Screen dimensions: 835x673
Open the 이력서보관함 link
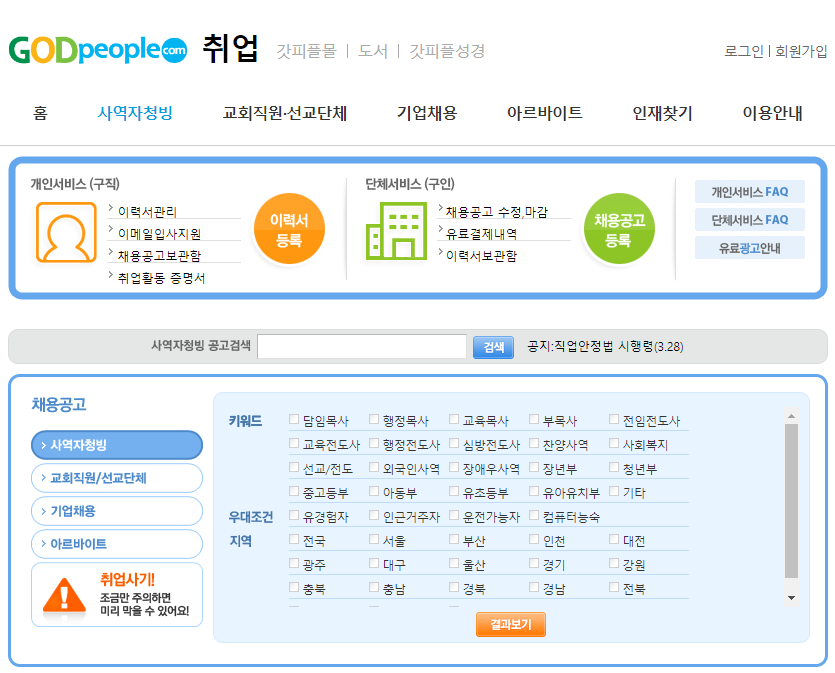[481, 256]
